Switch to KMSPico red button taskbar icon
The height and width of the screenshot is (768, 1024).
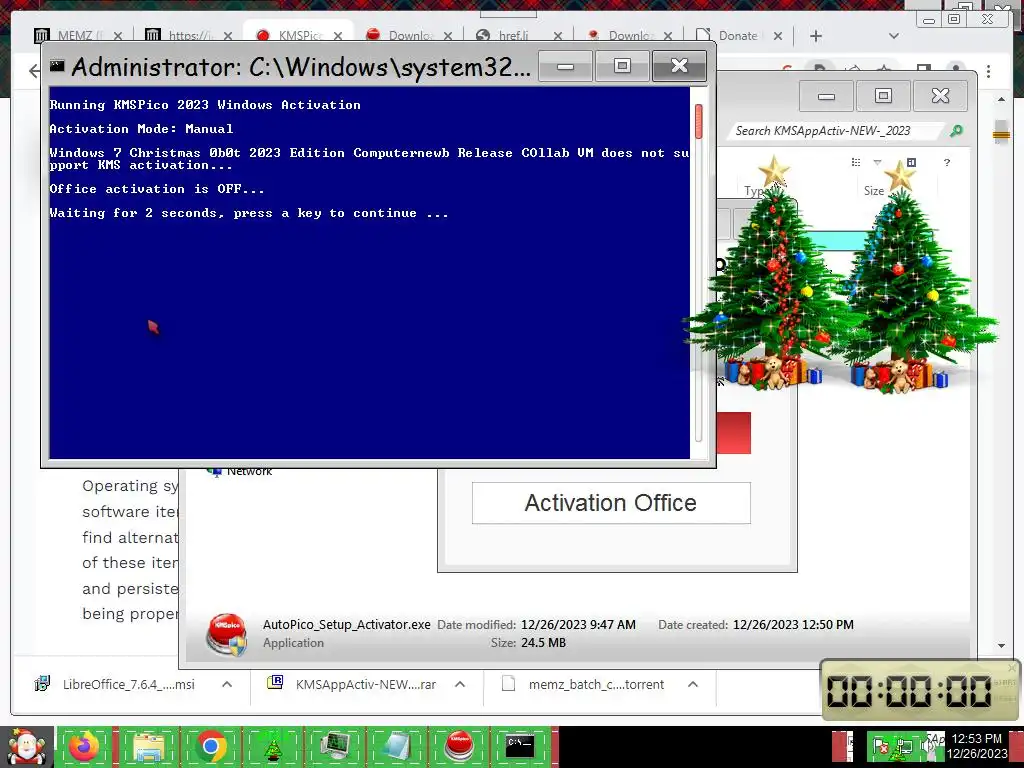[458, 747]
